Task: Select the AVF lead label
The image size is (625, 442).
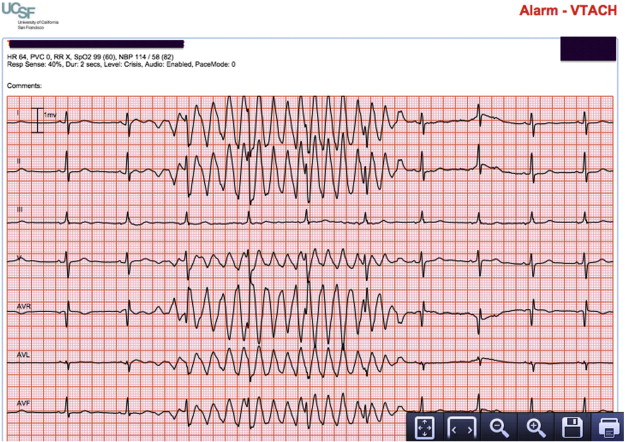Action: click(23, 403)
